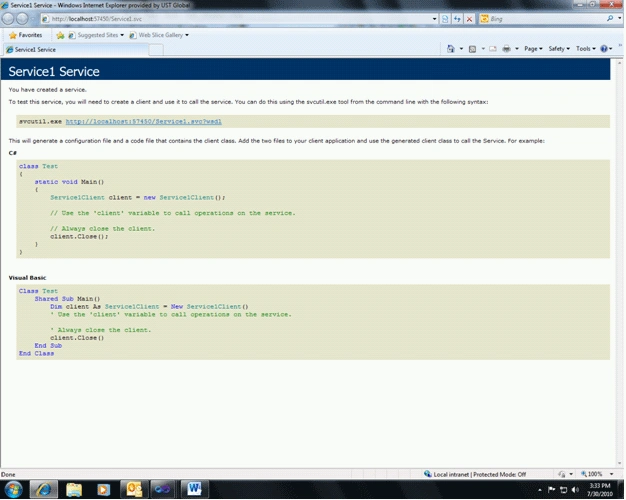Open the Home button dropdown arrow
The height and width of the screenshot is (500, 626).
click(461, 49)
